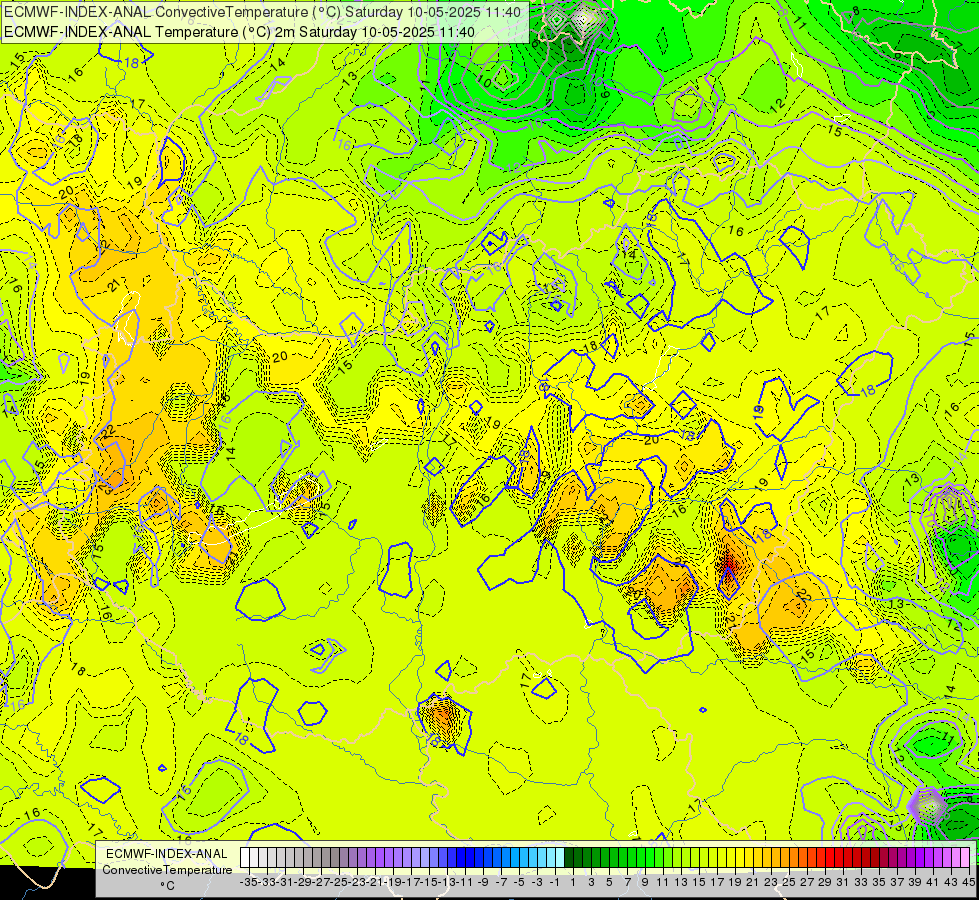Click the 31 value on the legend scale
The height and width of the screenshot is (900, 979).
[x=843, y=882]
